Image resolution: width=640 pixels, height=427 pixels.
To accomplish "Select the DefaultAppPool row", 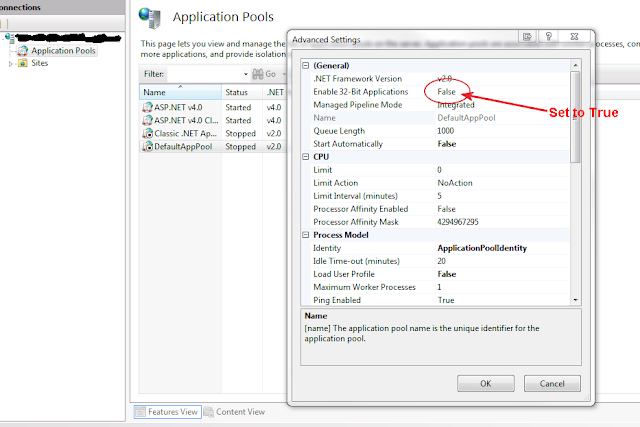I will pyautogui.click(x=213, y=147).
